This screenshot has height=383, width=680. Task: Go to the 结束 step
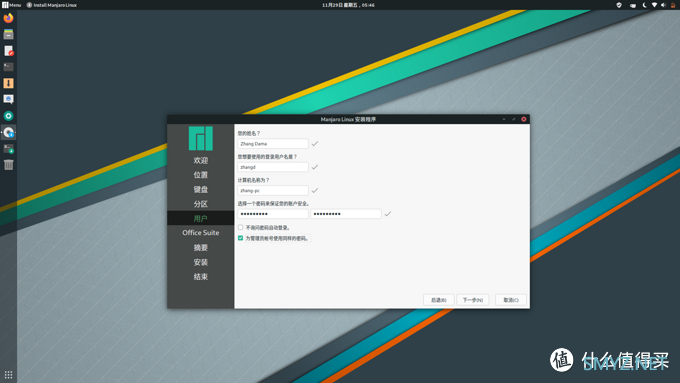tap(201, 276)
